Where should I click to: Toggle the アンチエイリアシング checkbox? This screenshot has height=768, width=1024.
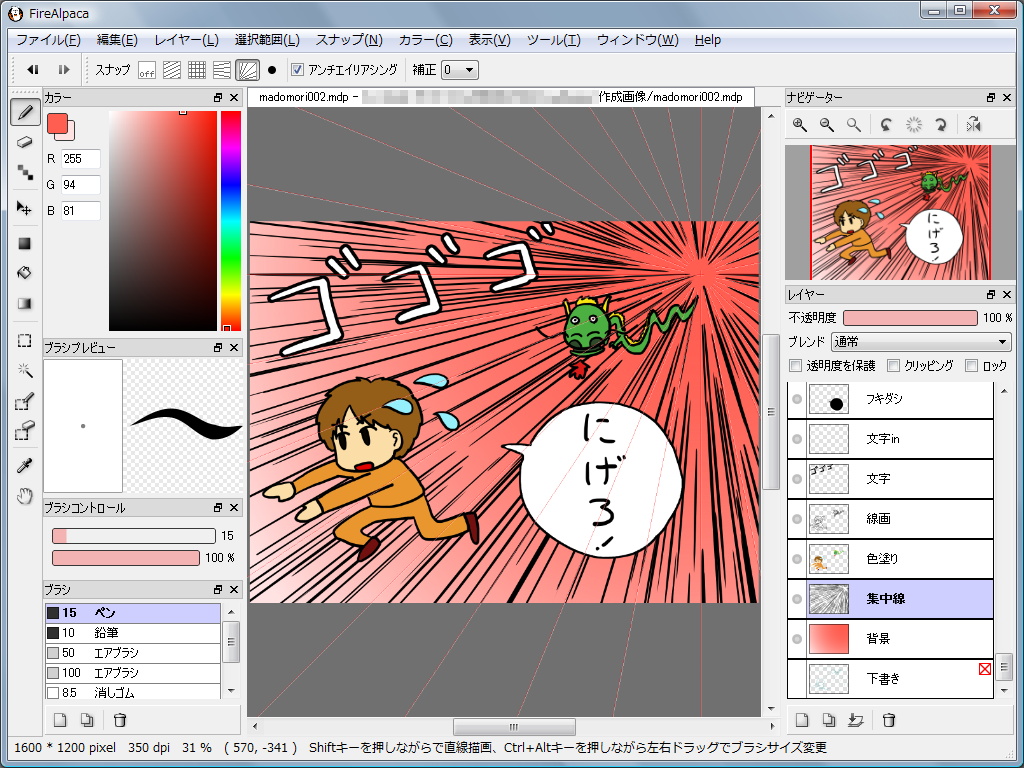298,70
